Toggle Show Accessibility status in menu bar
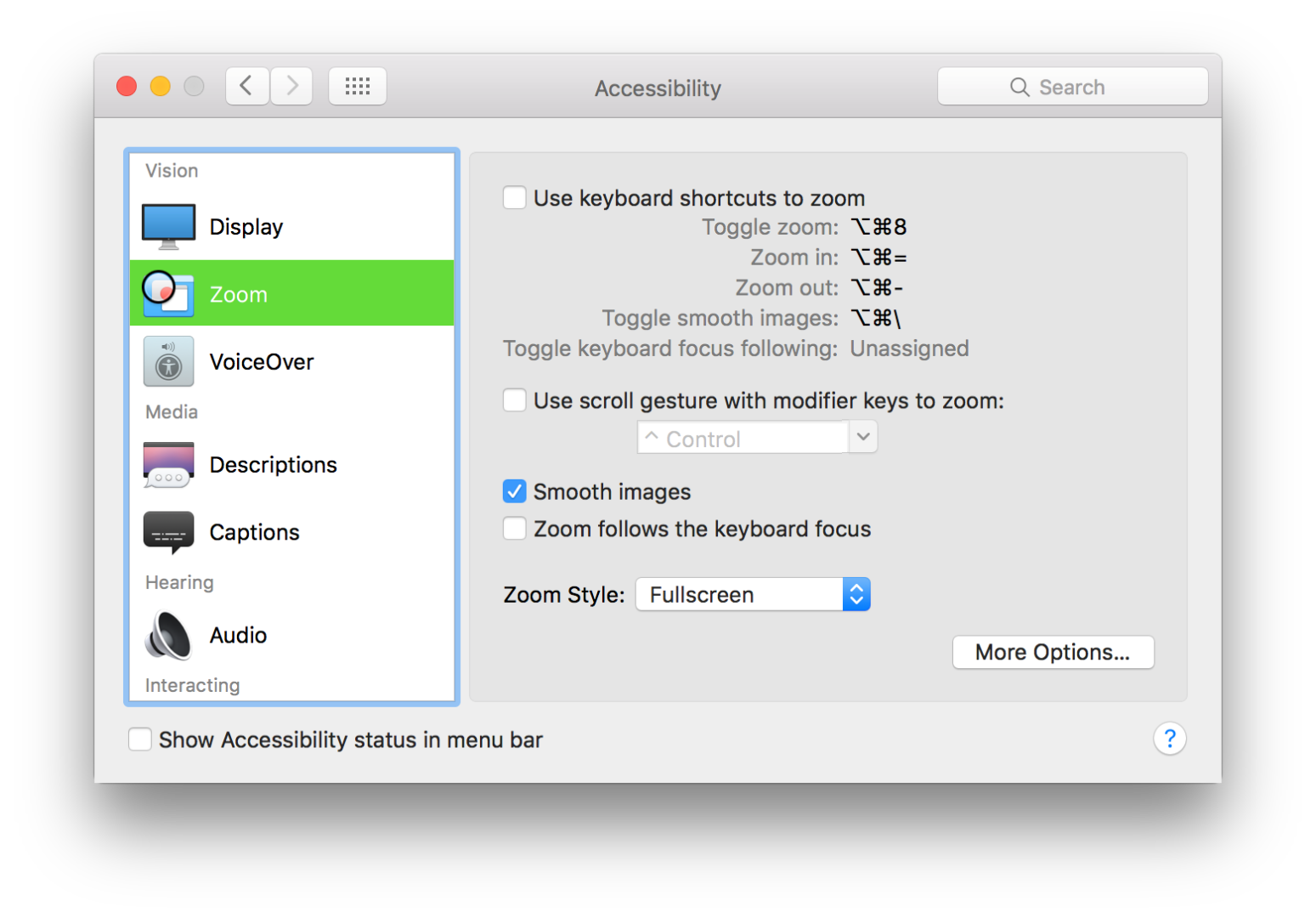Screen dimensions: 1316x918 tap(140, 739)
